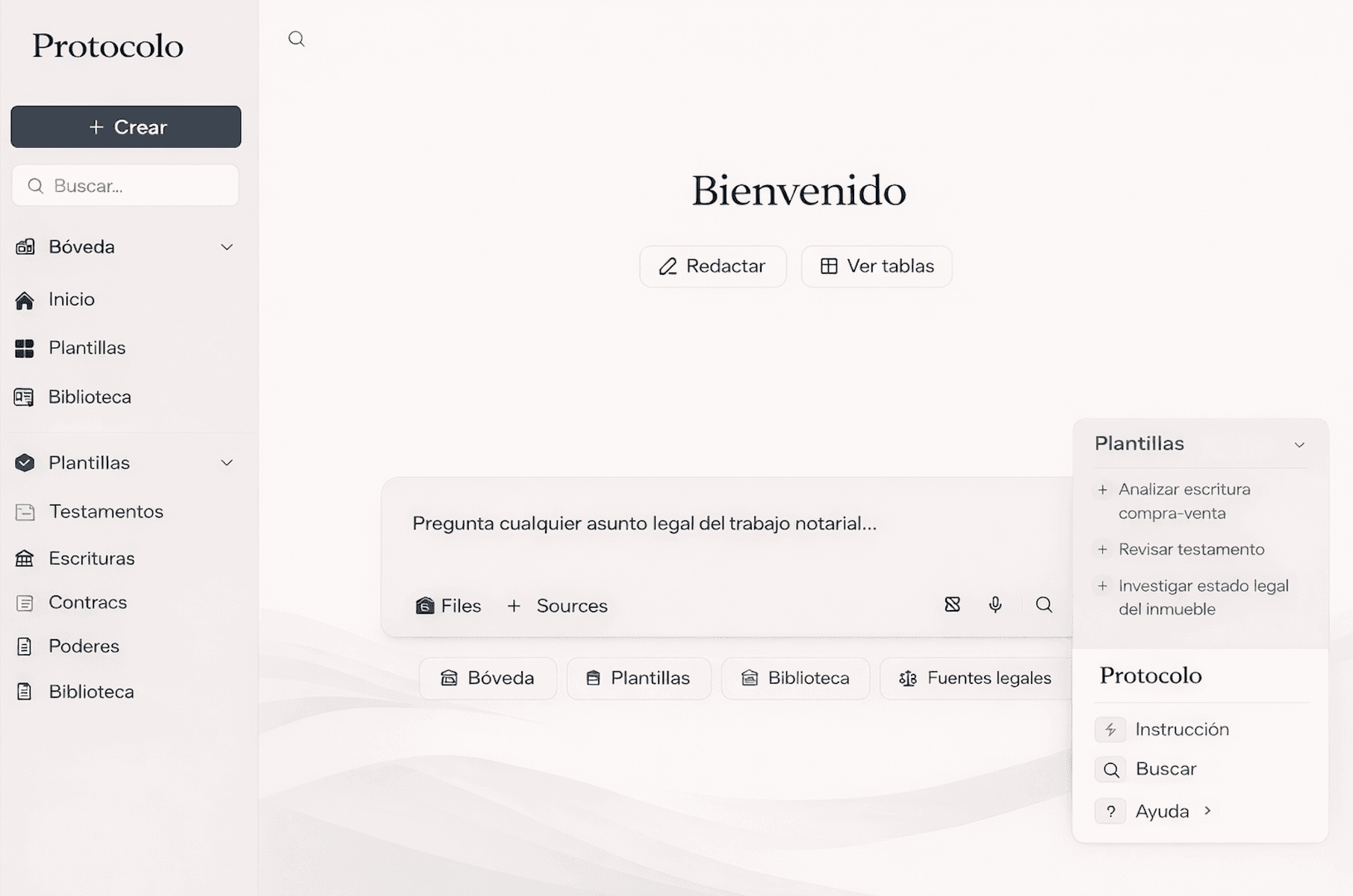Select the Testamentos document icon
This screenshot has width=1353, height=896.
point(25,511)
